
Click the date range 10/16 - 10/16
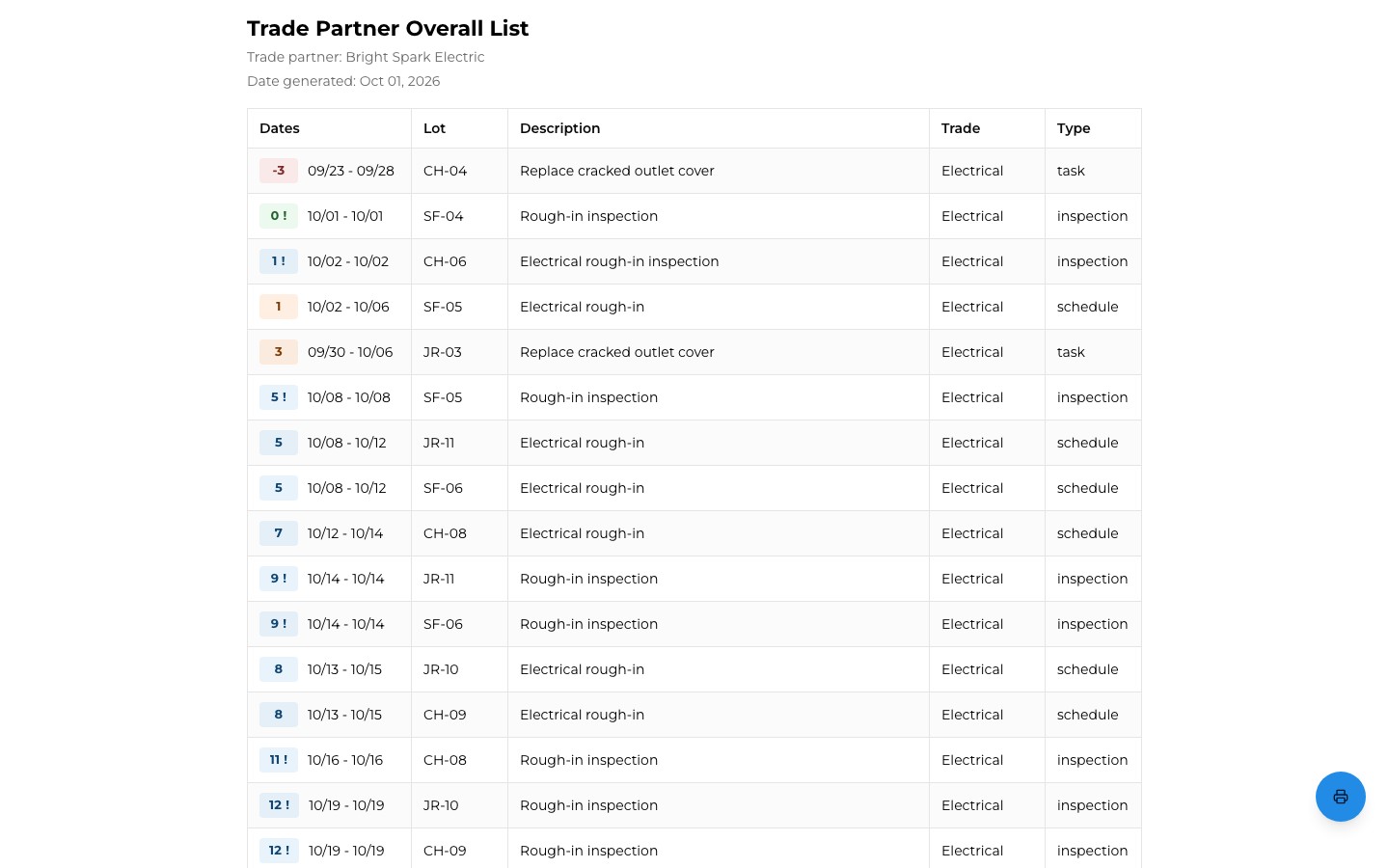click(345, 760)
